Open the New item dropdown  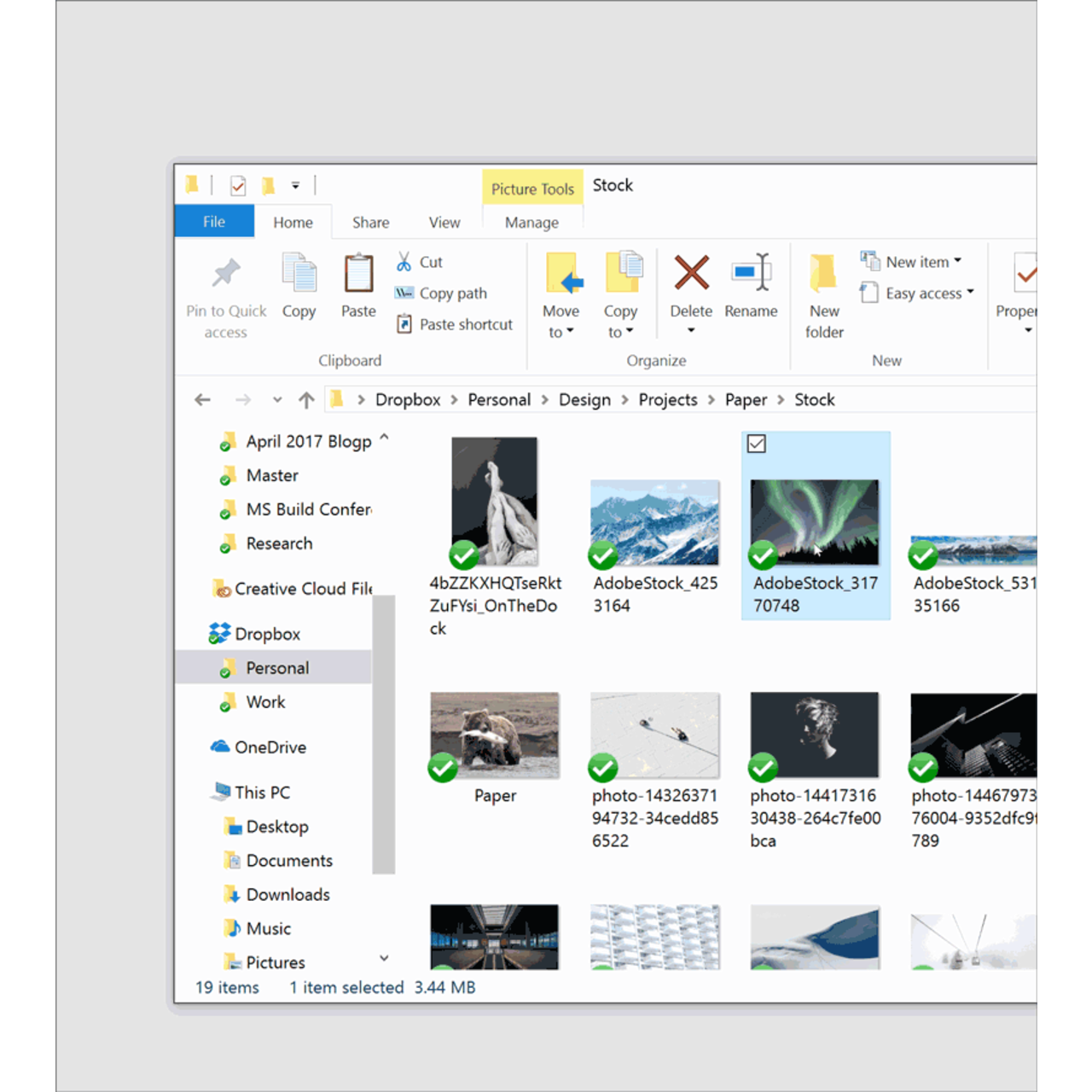[917, 262]
